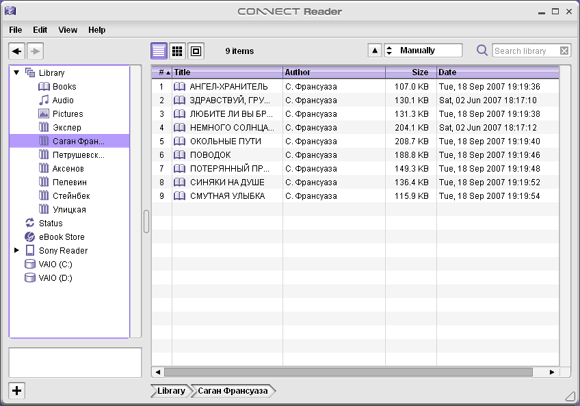This screenshot has width=580, height=406.
Task: Switch to list view mode
Action: [x=159, y=51]
